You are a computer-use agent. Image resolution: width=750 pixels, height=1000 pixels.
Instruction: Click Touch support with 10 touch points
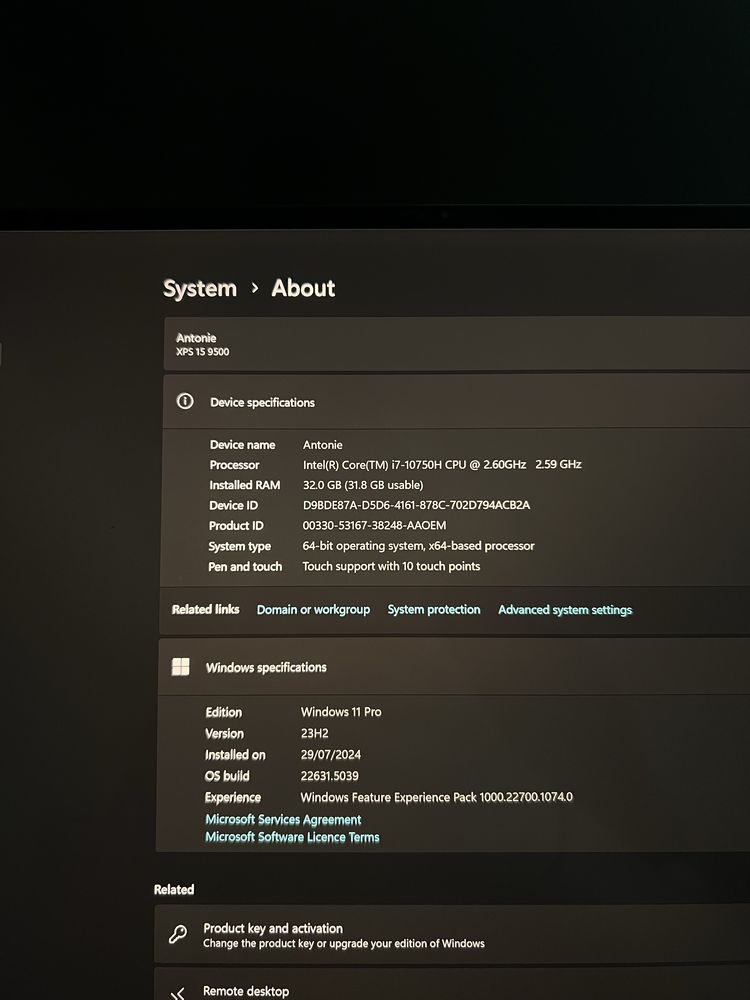(x=391, y=566)
